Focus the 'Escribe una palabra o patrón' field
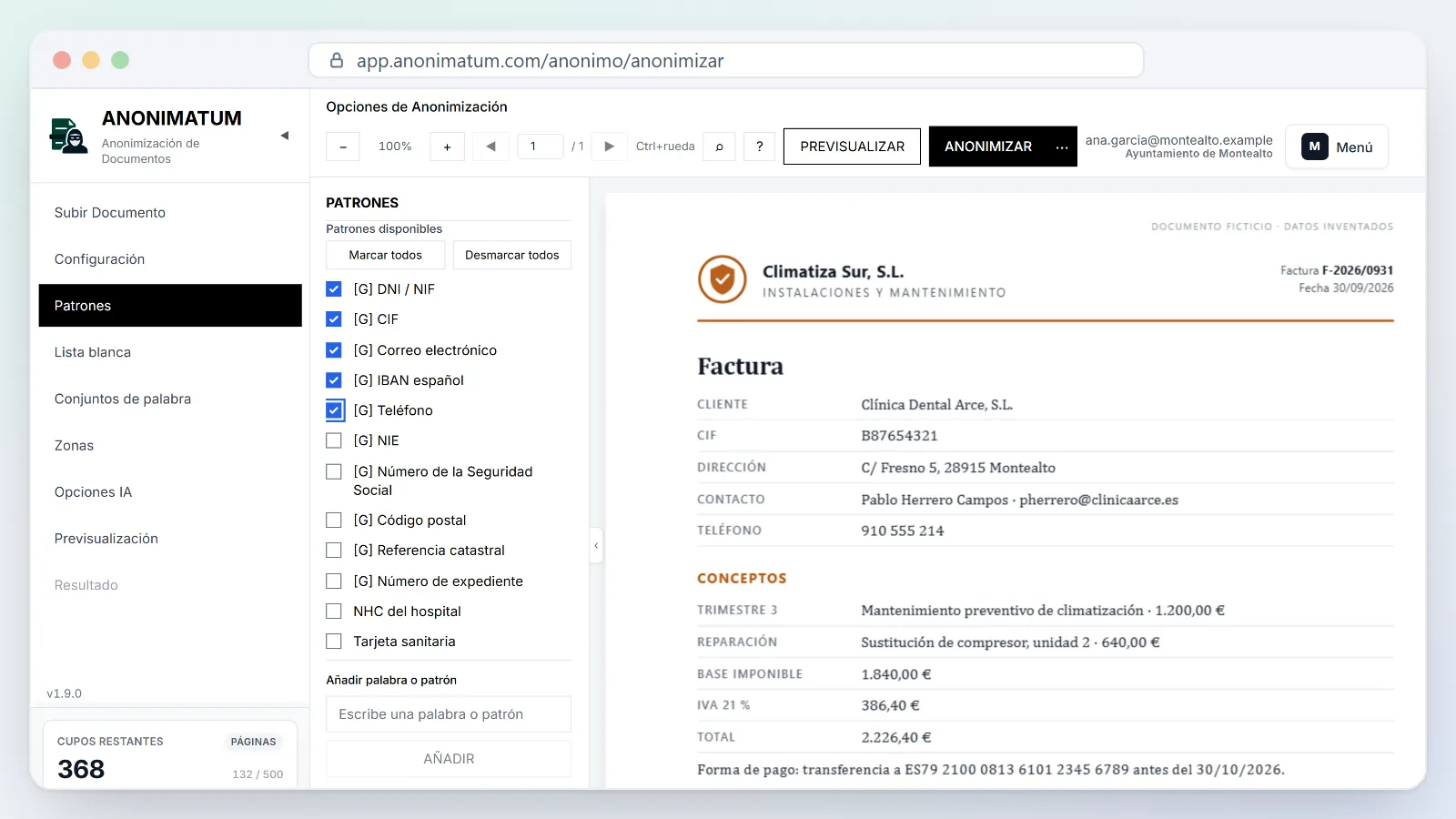Viewport: 1456px width, 819px height. [449, 714]
